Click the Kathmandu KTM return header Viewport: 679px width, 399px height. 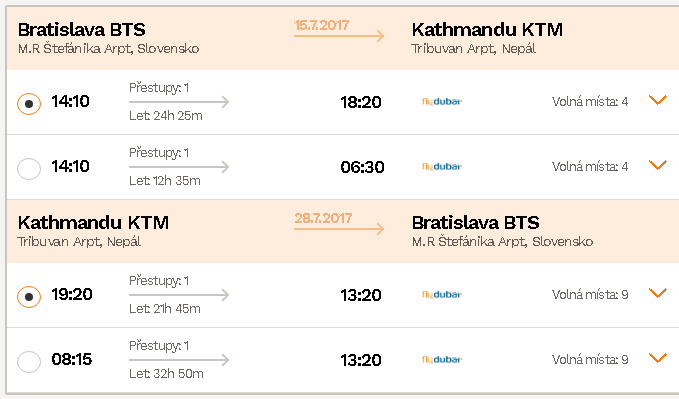(x=93, y=223)
